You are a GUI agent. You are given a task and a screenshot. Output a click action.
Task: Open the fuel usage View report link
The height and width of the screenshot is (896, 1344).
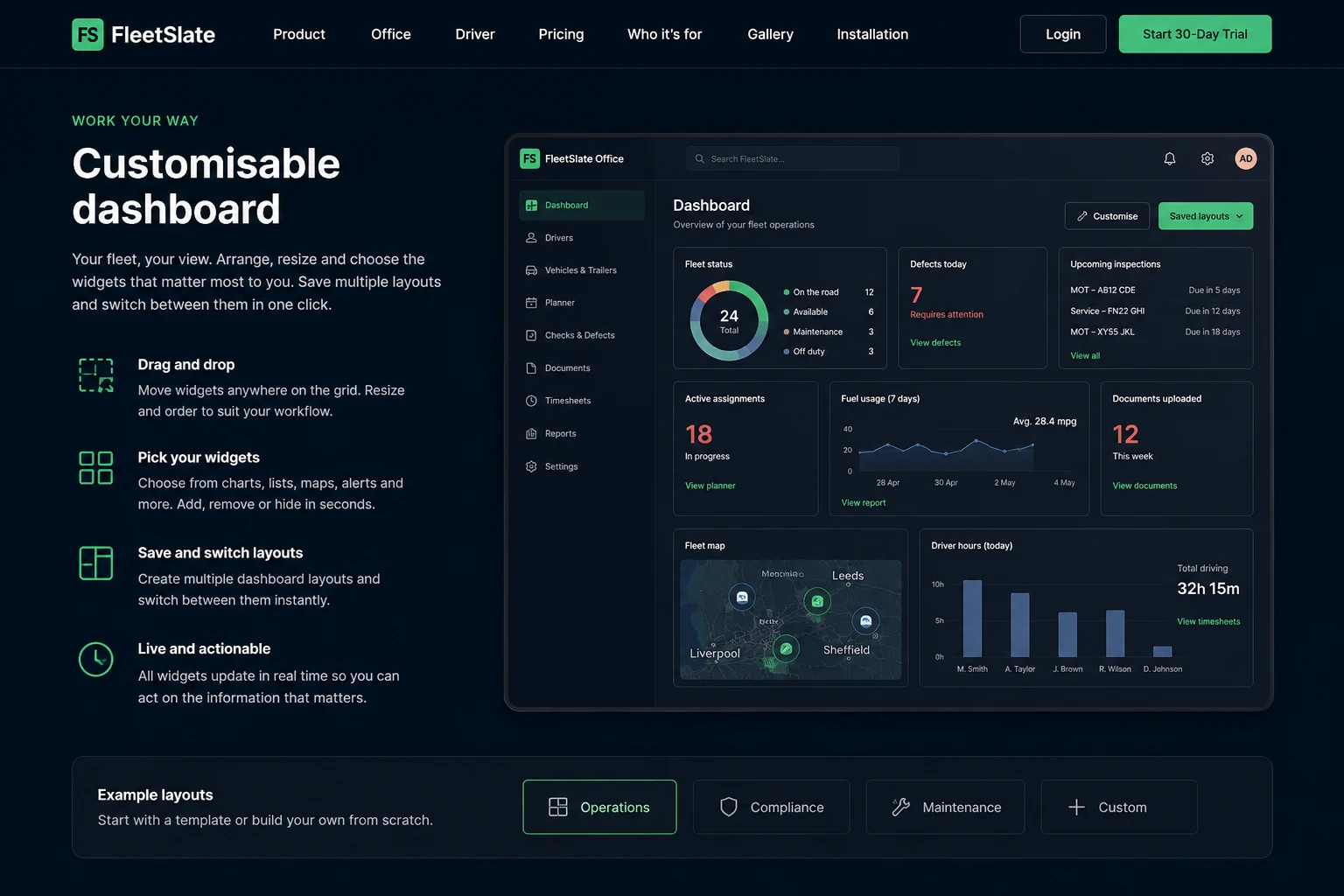pyautogui.click(x=864, y=502)
